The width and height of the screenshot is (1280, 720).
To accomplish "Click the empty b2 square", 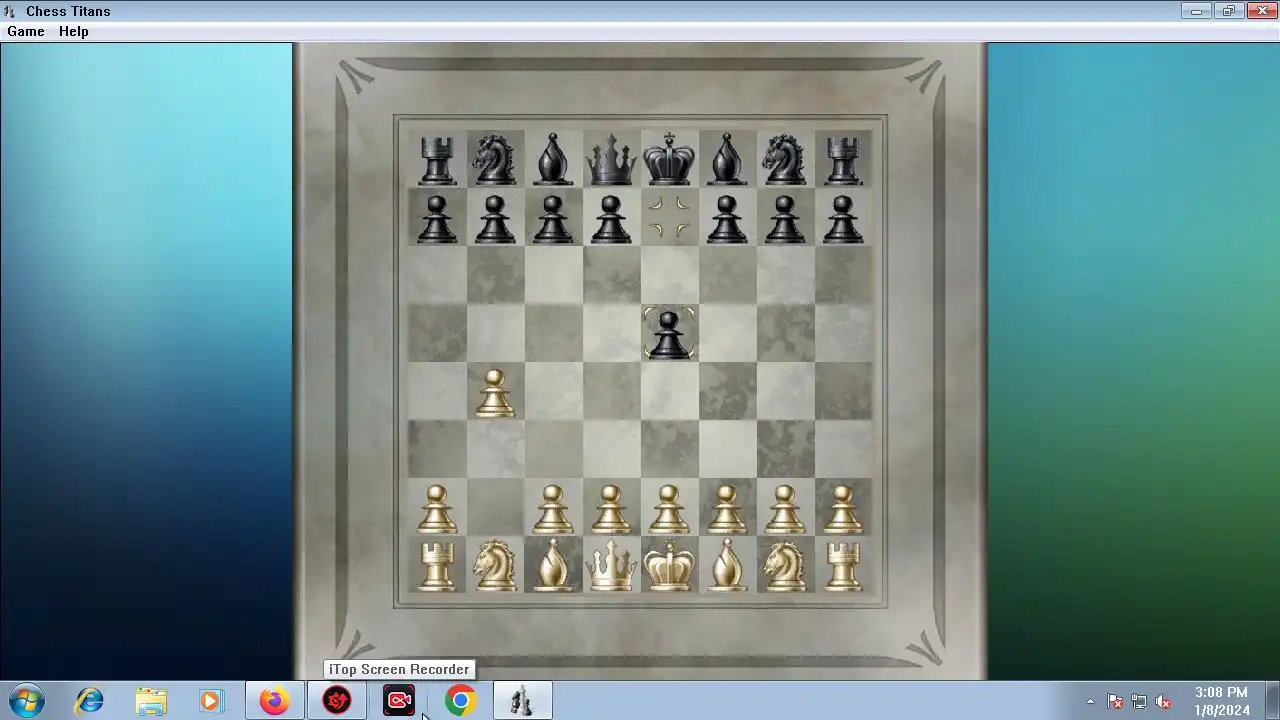I will pyautogui.click(x=495, y=508).
